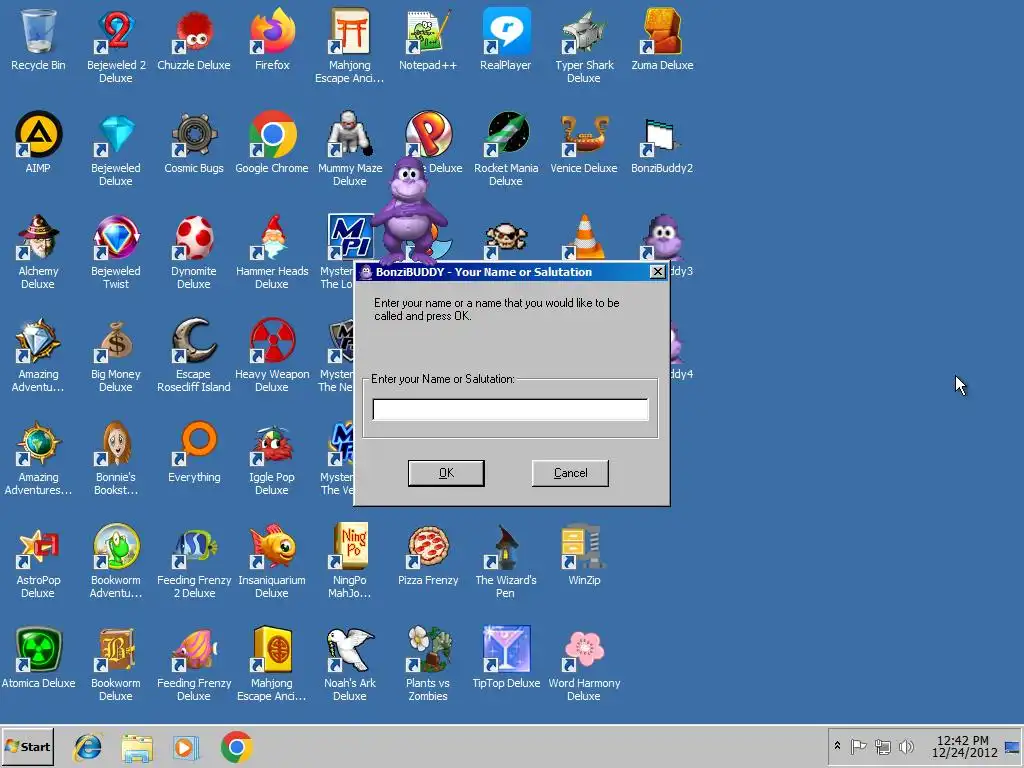Select the Chuzzle Deluxe shortcut
This screenshot has height=768, width=1024.
[193, 39]
